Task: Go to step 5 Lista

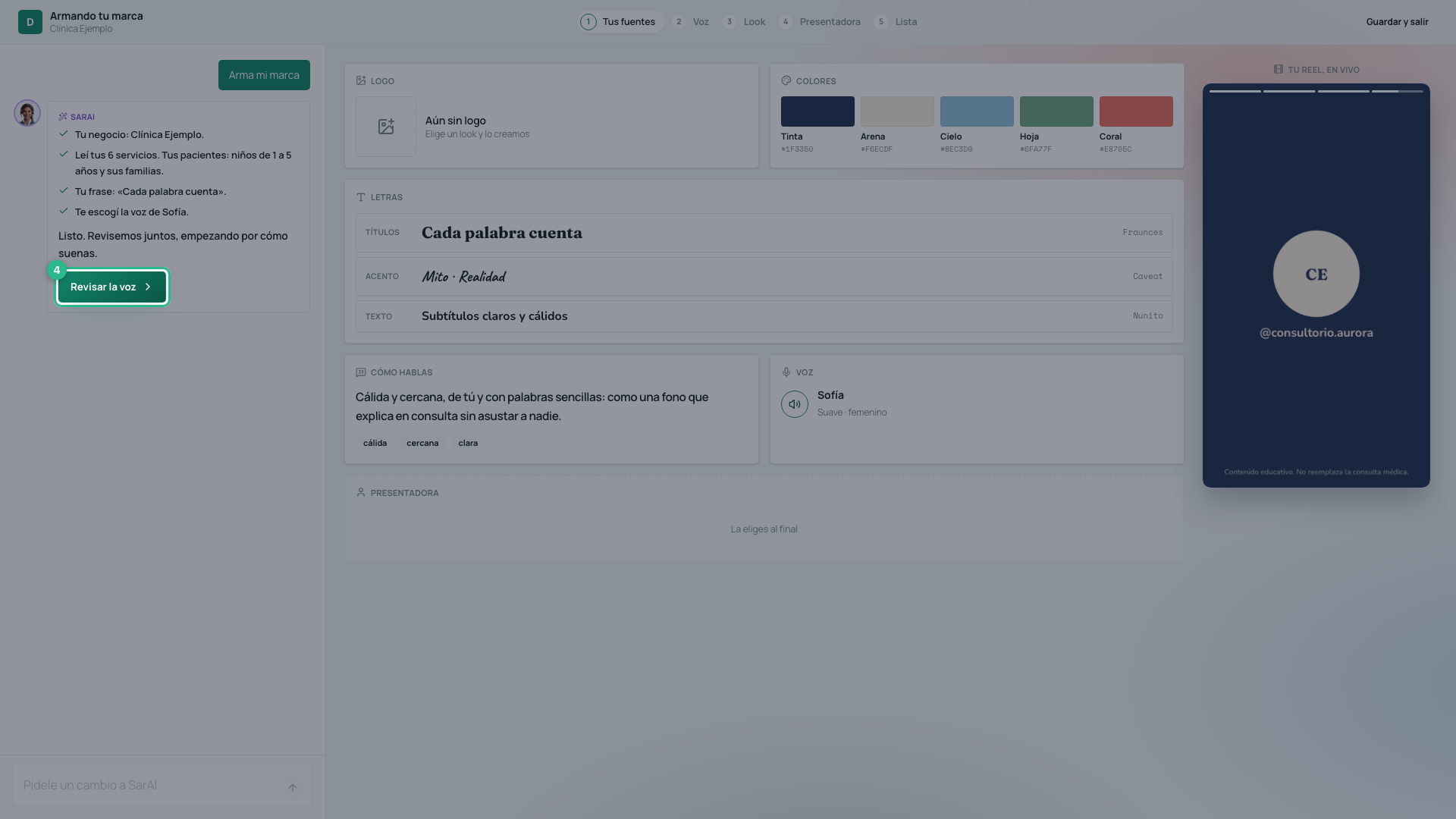Action: tap(896, 22)
